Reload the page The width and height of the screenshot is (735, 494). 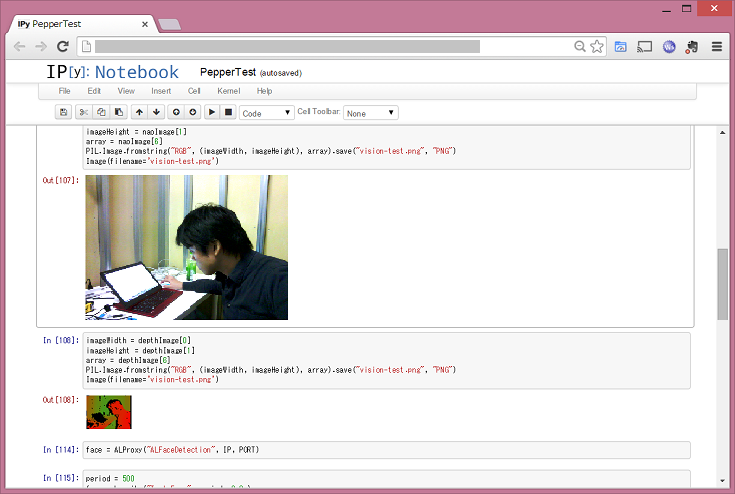(62, 46)
